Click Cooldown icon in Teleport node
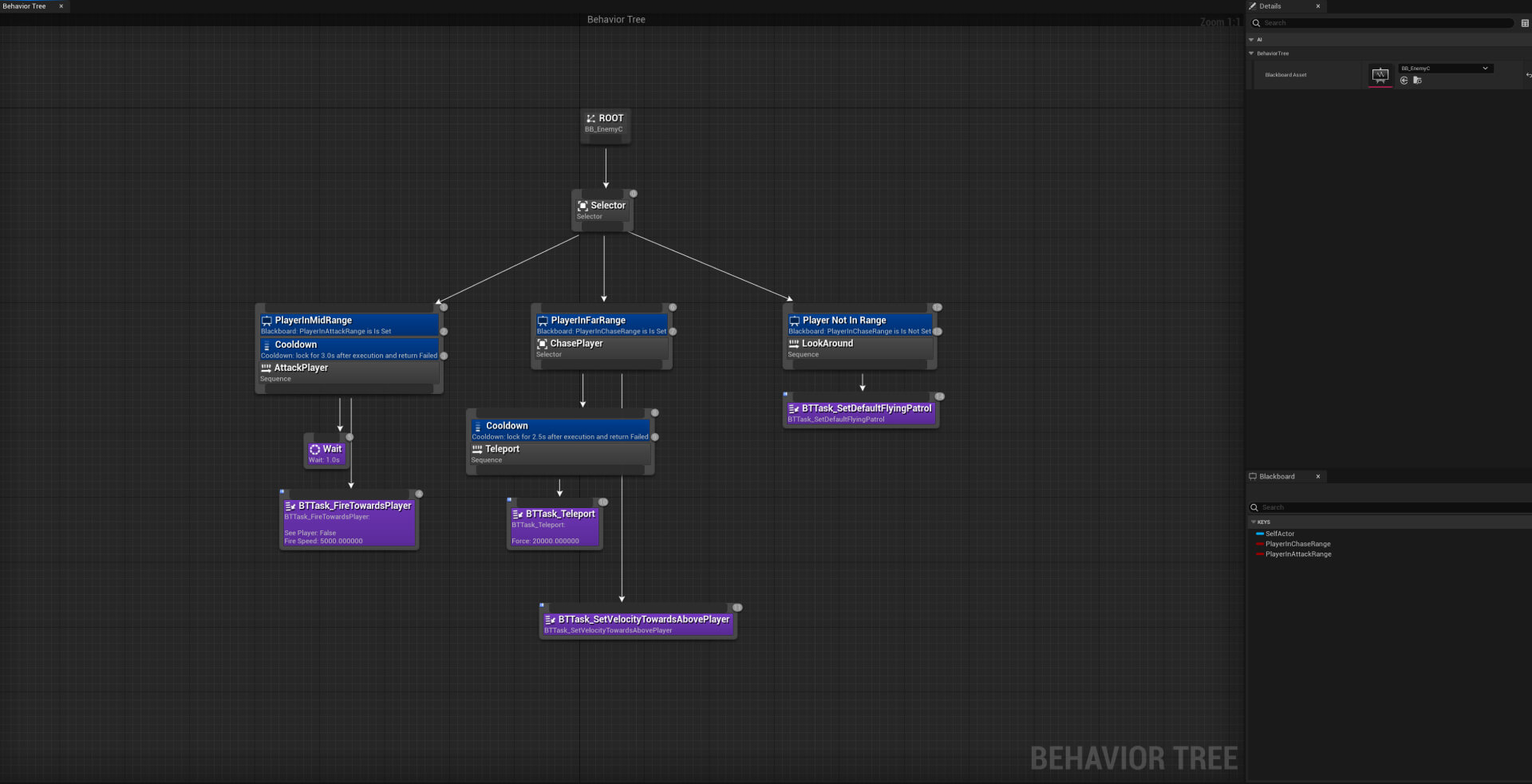The width and height of the screenshot is (1532, 784). coord(478,427)
